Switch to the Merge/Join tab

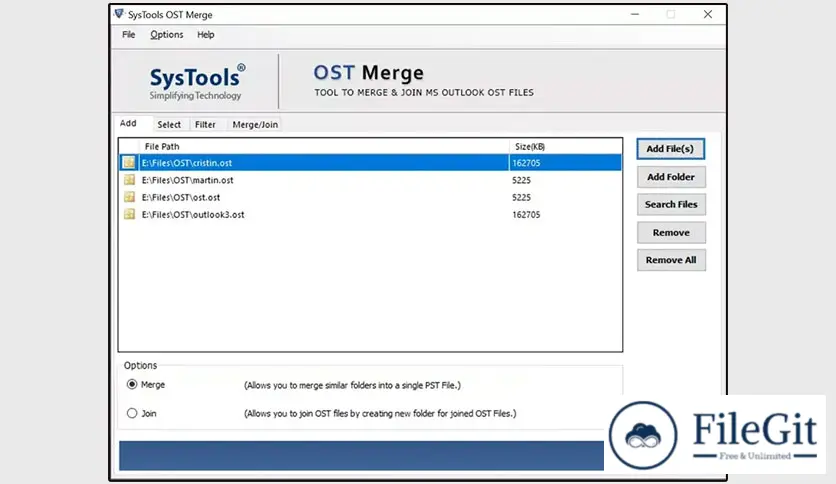(x=255, y=124)
